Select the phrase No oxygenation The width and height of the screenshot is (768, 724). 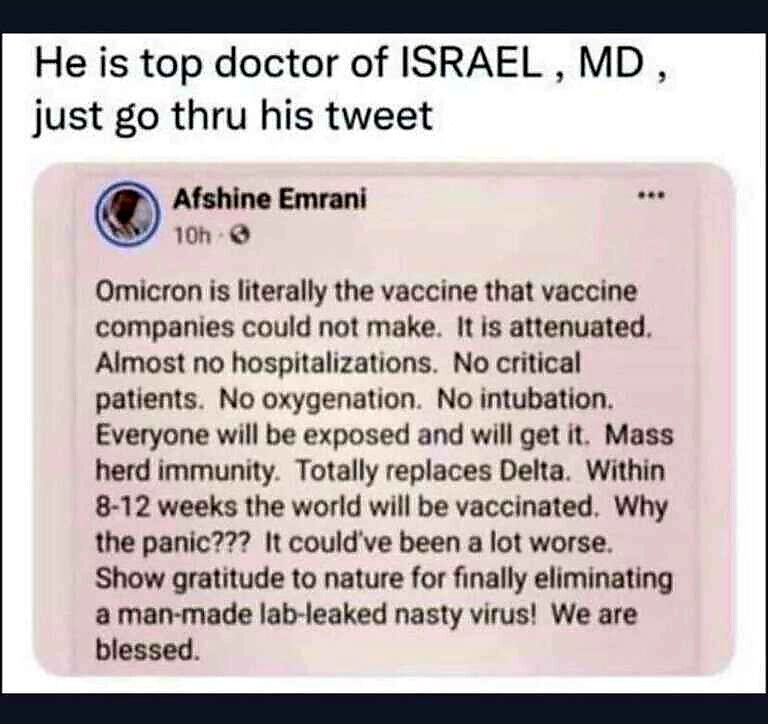(320, 400)
